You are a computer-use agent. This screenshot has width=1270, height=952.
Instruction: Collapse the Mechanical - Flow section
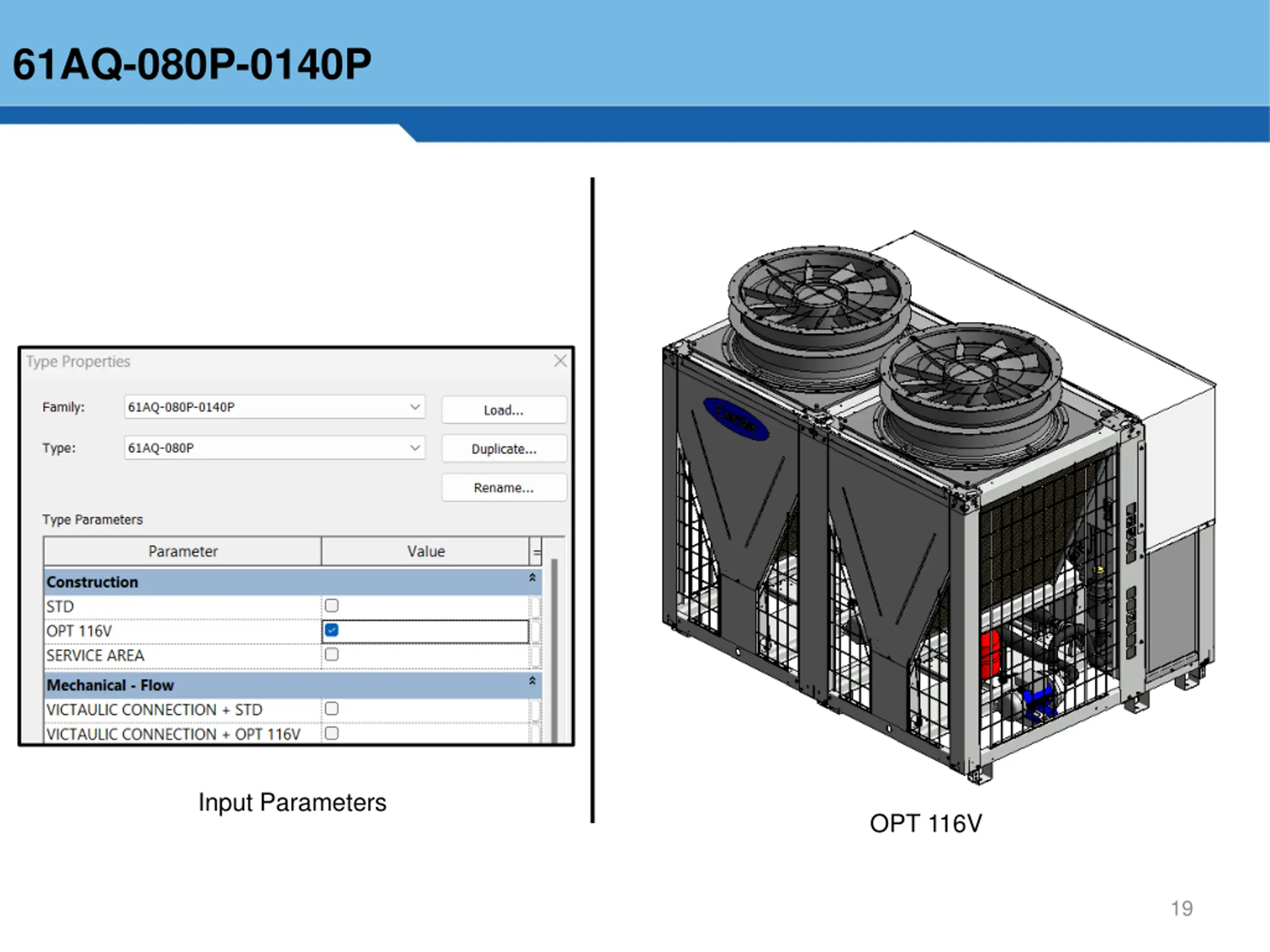[532, 681]
